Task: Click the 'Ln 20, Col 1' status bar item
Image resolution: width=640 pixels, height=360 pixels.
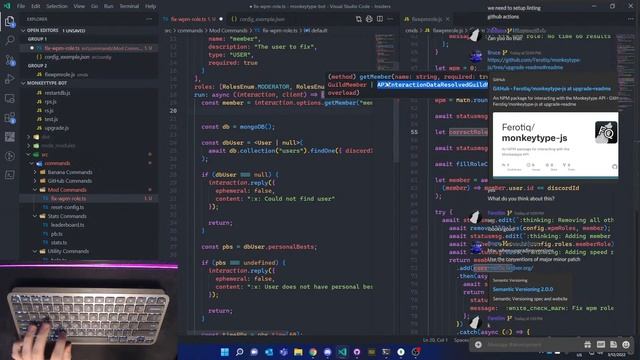Action: point(436,340)
